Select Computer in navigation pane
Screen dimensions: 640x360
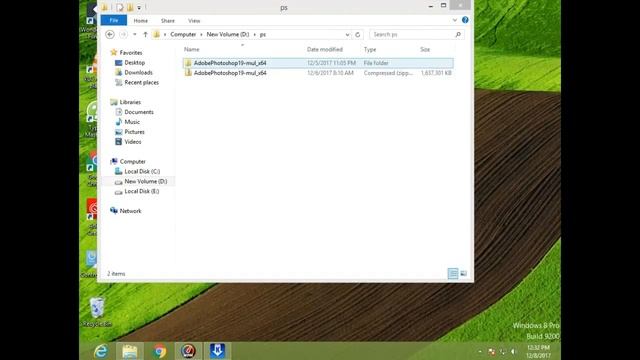[x=132, y=162]
